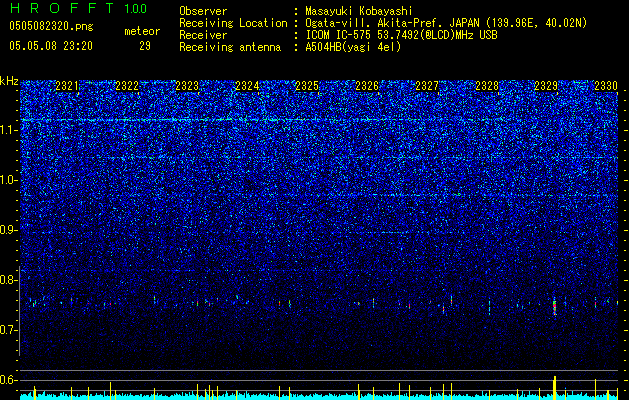Click the 0.9 kHz frequency axis label

(x=9, y=230)
